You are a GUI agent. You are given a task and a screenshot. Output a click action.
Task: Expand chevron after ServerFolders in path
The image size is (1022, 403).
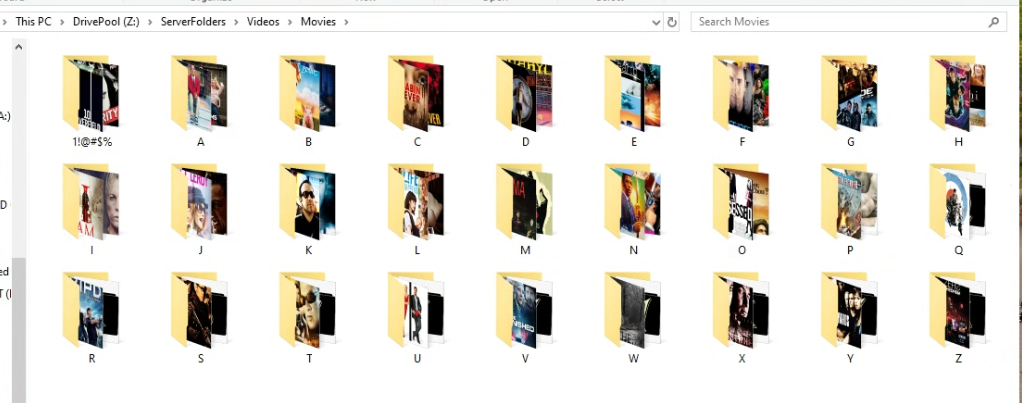tap(236, 22)
